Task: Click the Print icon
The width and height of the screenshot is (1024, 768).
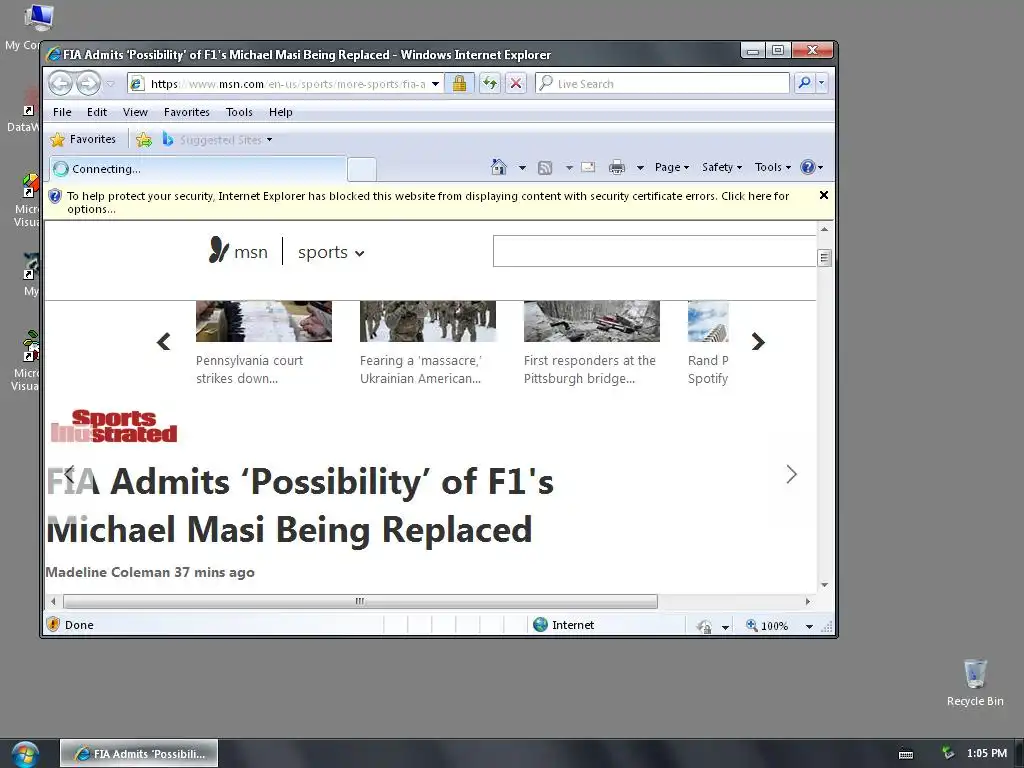Action: (616, 168)
